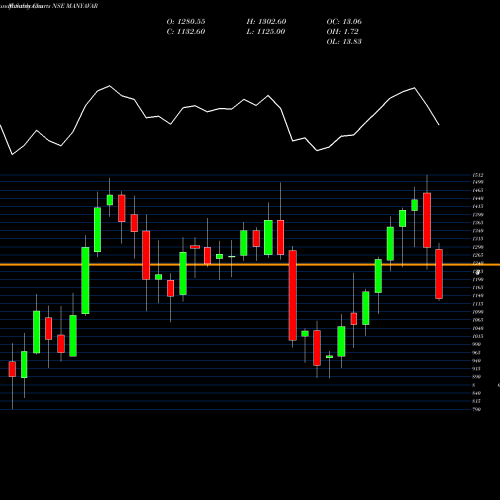The height and width of the screenshot is (500, 500).
Task: Click the 815 price axis label
Action: (477, 401)
